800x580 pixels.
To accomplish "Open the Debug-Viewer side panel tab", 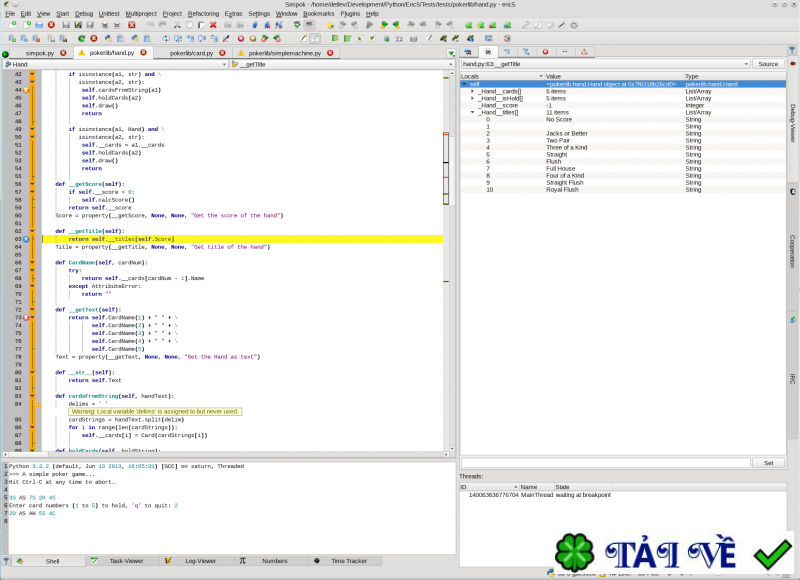I will [792, 122].
